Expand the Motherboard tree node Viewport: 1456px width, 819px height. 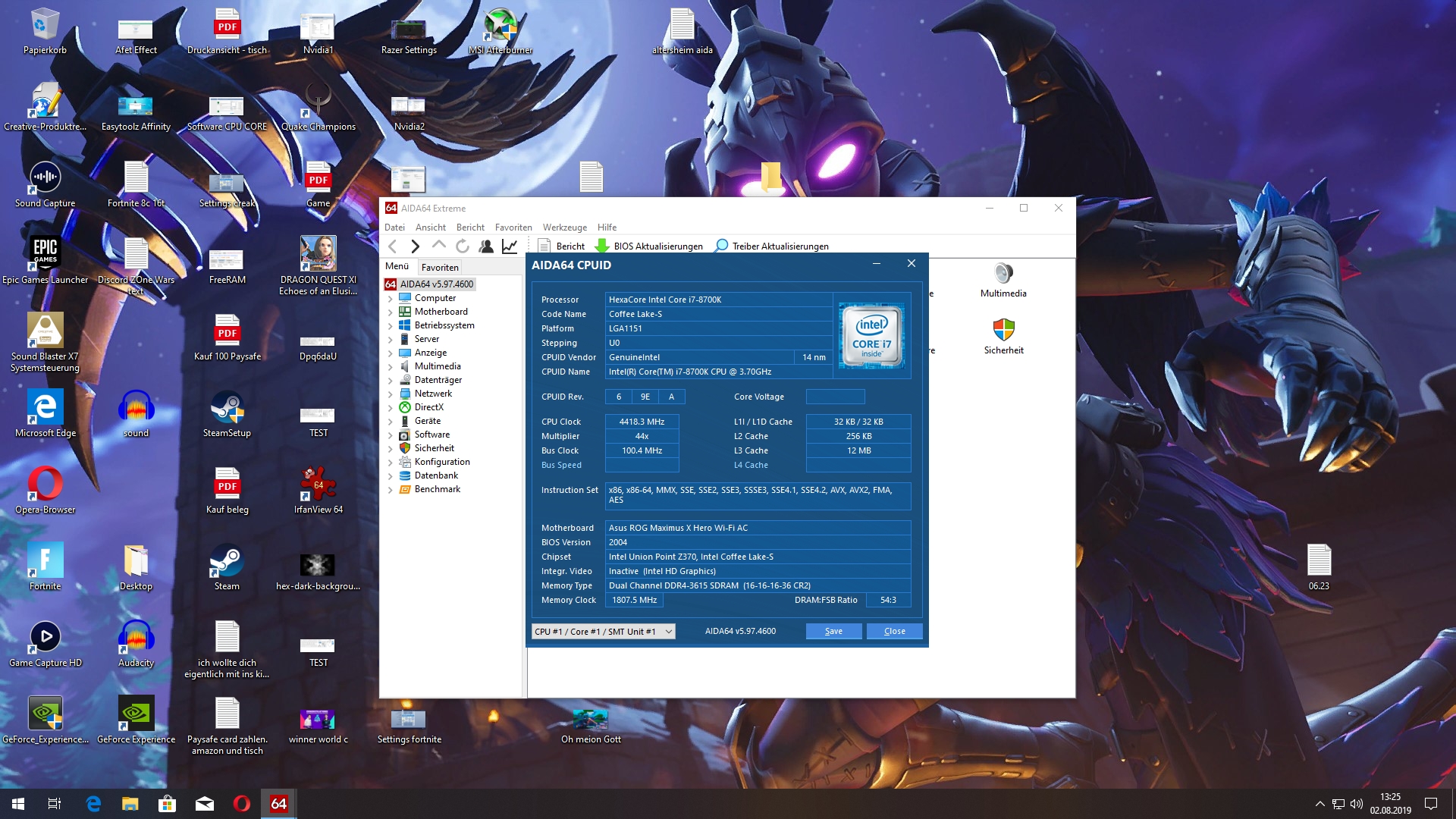point(391,312)
